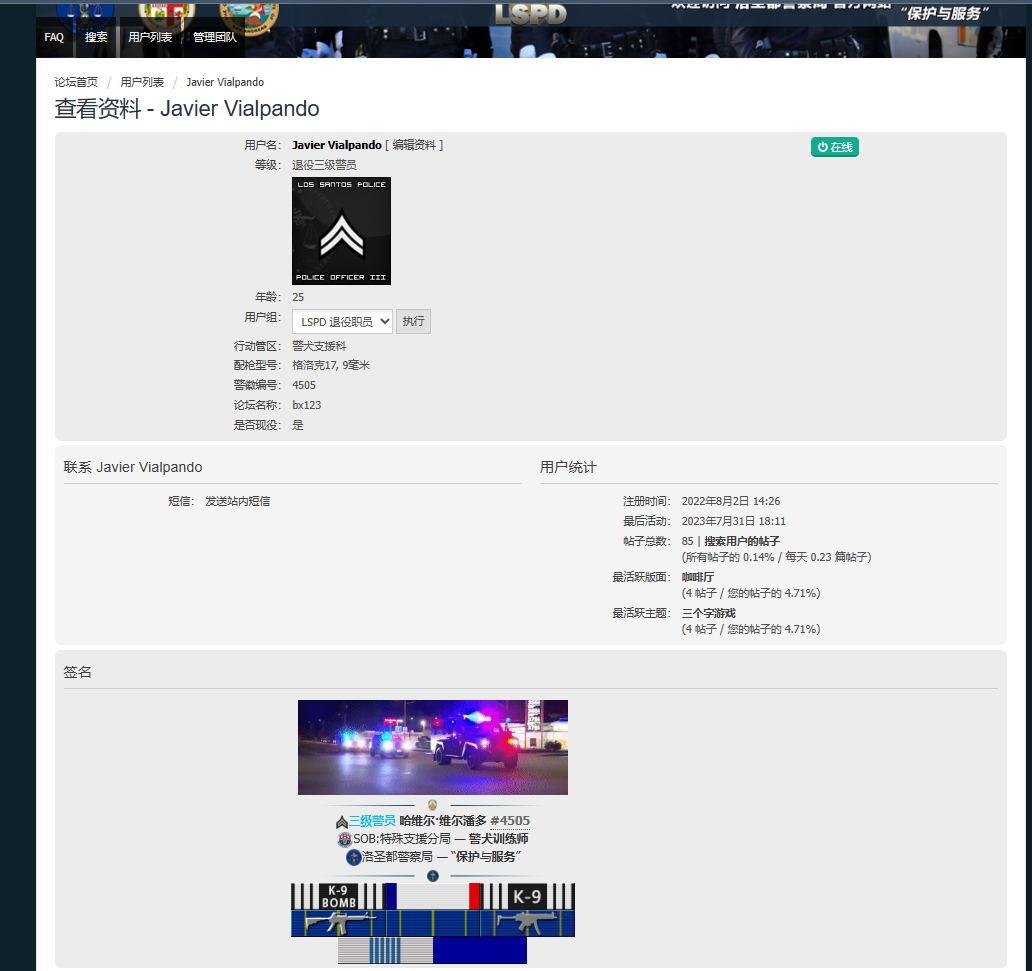Open the FAQ menu item

click(x=54, y=38)
